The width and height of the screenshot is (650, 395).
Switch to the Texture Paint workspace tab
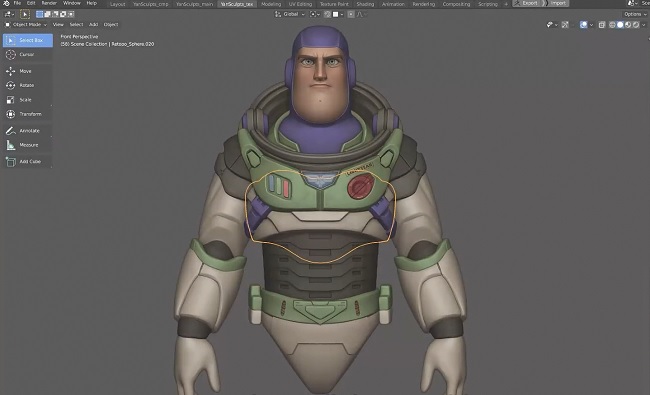click(x=334, y=4)
